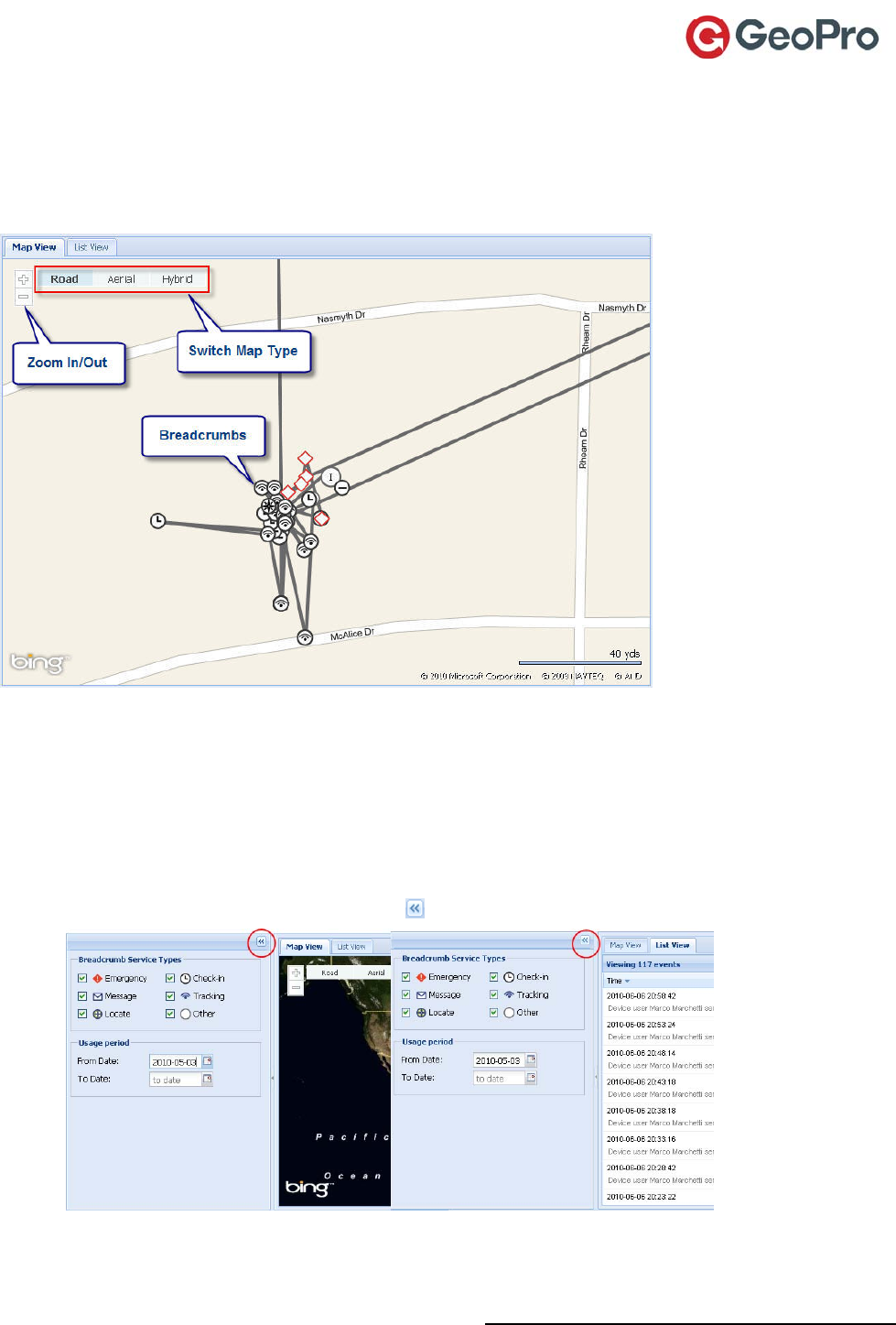The height and width of the screenshot is (1325, 896).
Task: Zoom out with the minus button on road map
Action: pos(24,297)
